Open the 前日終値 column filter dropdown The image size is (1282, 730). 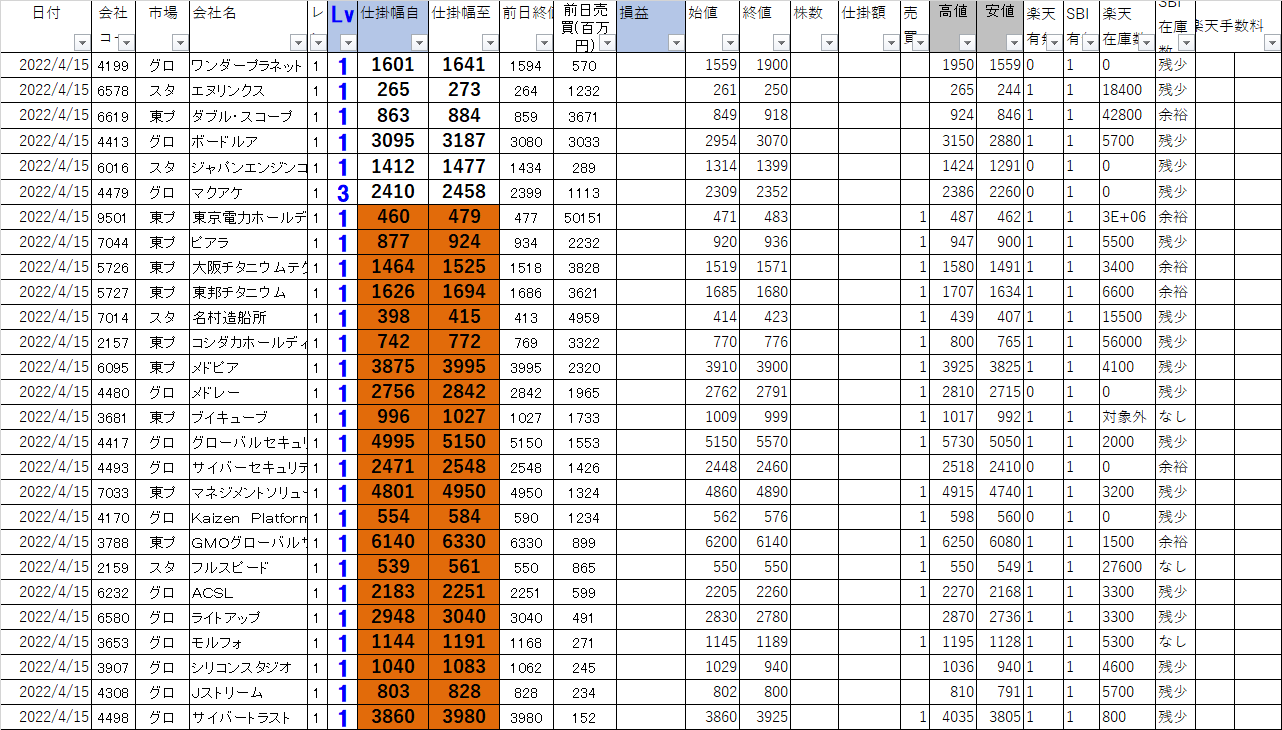[544, 43]
